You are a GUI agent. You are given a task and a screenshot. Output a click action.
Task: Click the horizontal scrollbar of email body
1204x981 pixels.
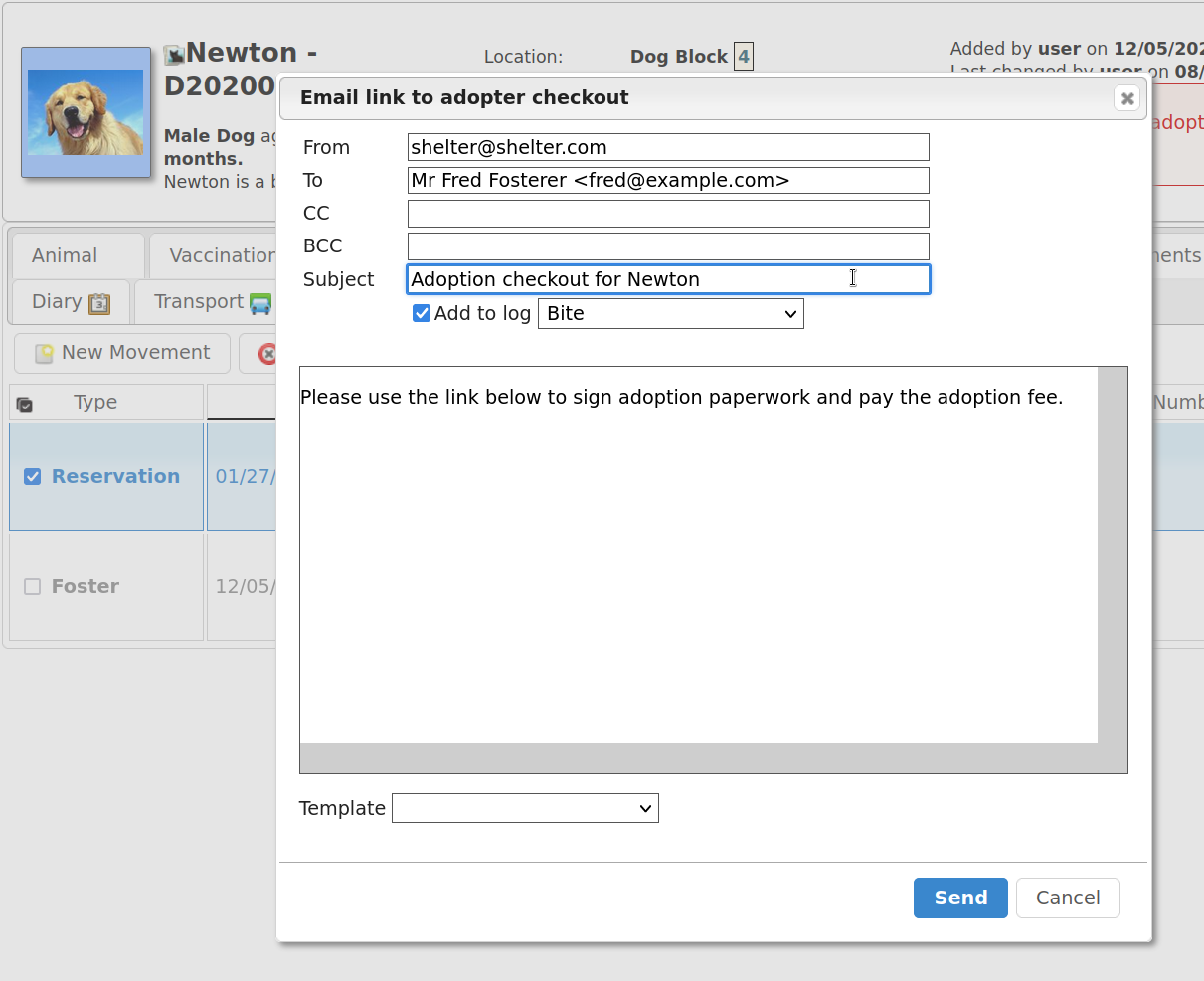coord(698,758)
